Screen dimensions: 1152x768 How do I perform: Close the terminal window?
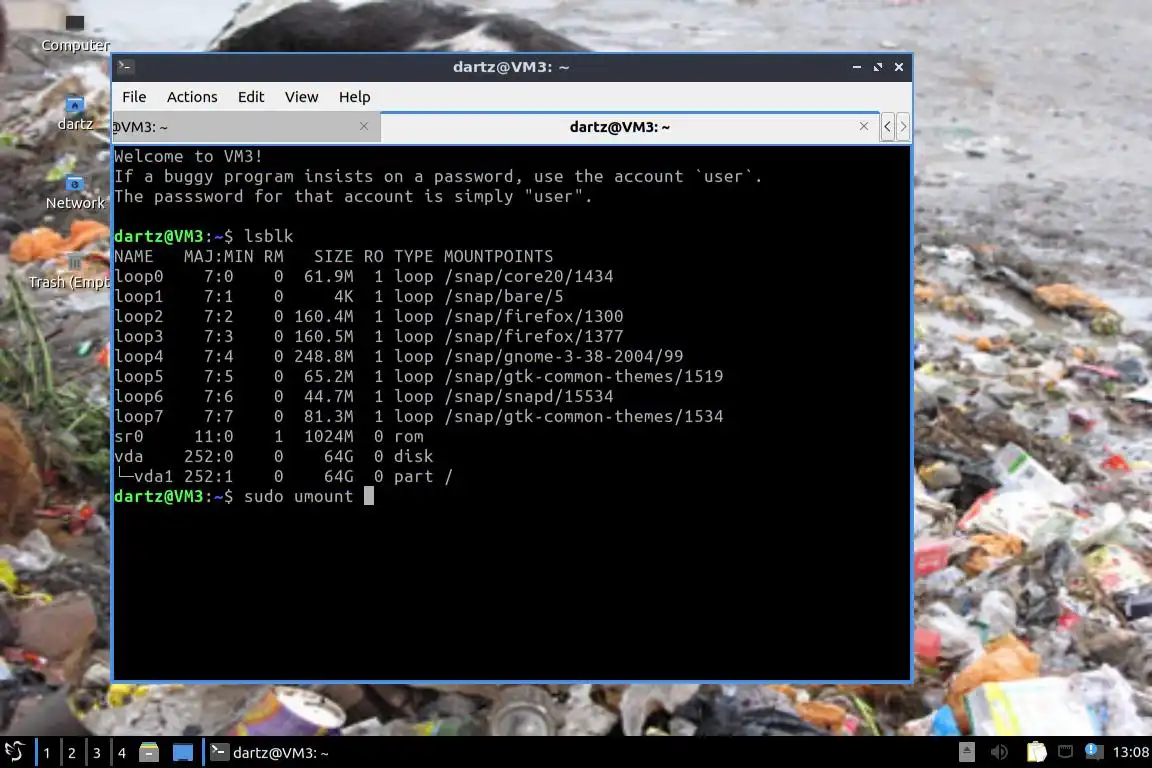coord(899,67)
